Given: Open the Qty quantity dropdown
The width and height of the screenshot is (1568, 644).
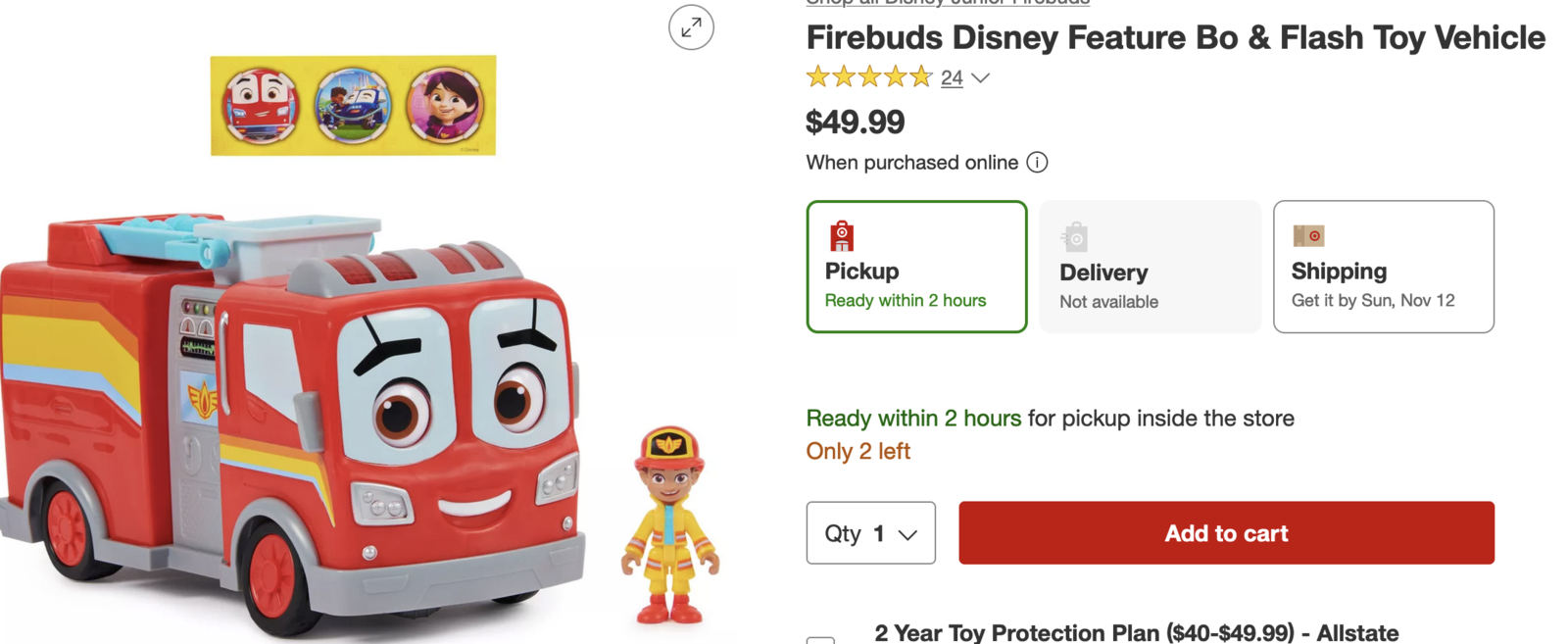Looking at the screenshot, I should (x=870, y=533).
